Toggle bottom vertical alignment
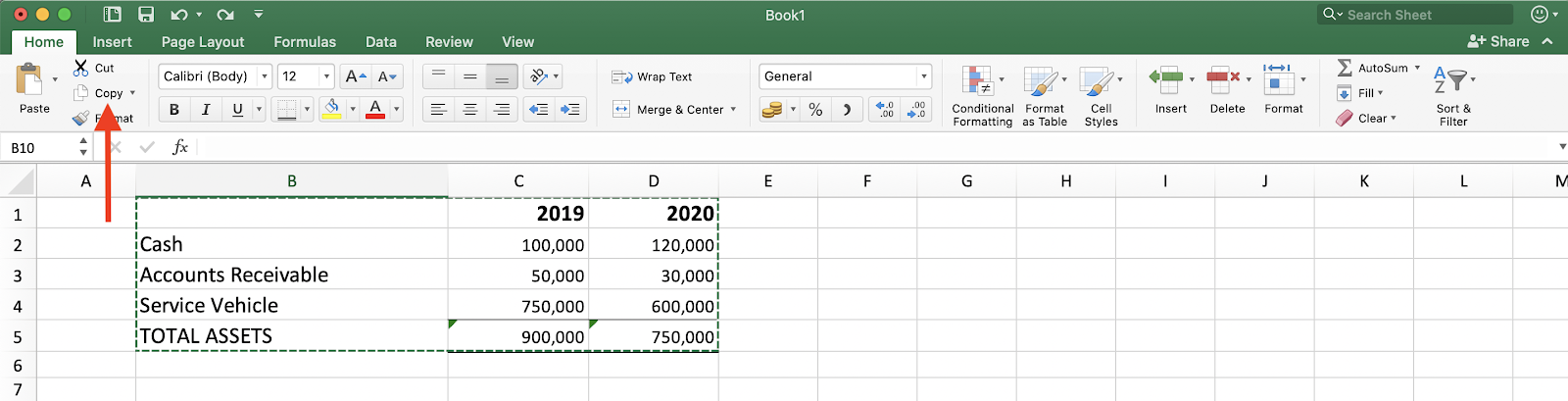The height and width of the screenshot is (401, 1568). (502, 75)
